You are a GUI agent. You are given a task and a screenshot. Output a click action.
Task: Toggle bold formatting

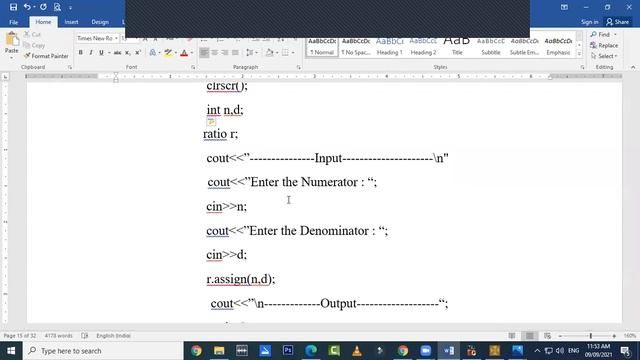tap(80, 53)
